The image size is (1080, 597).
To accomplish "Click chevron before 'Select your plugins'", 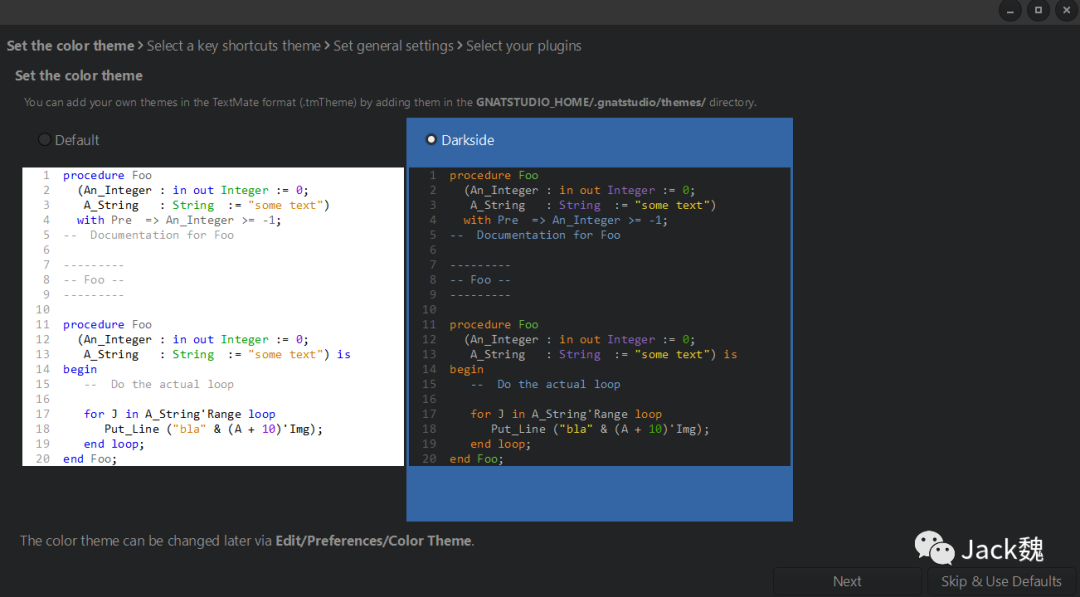I will point(460,46).
